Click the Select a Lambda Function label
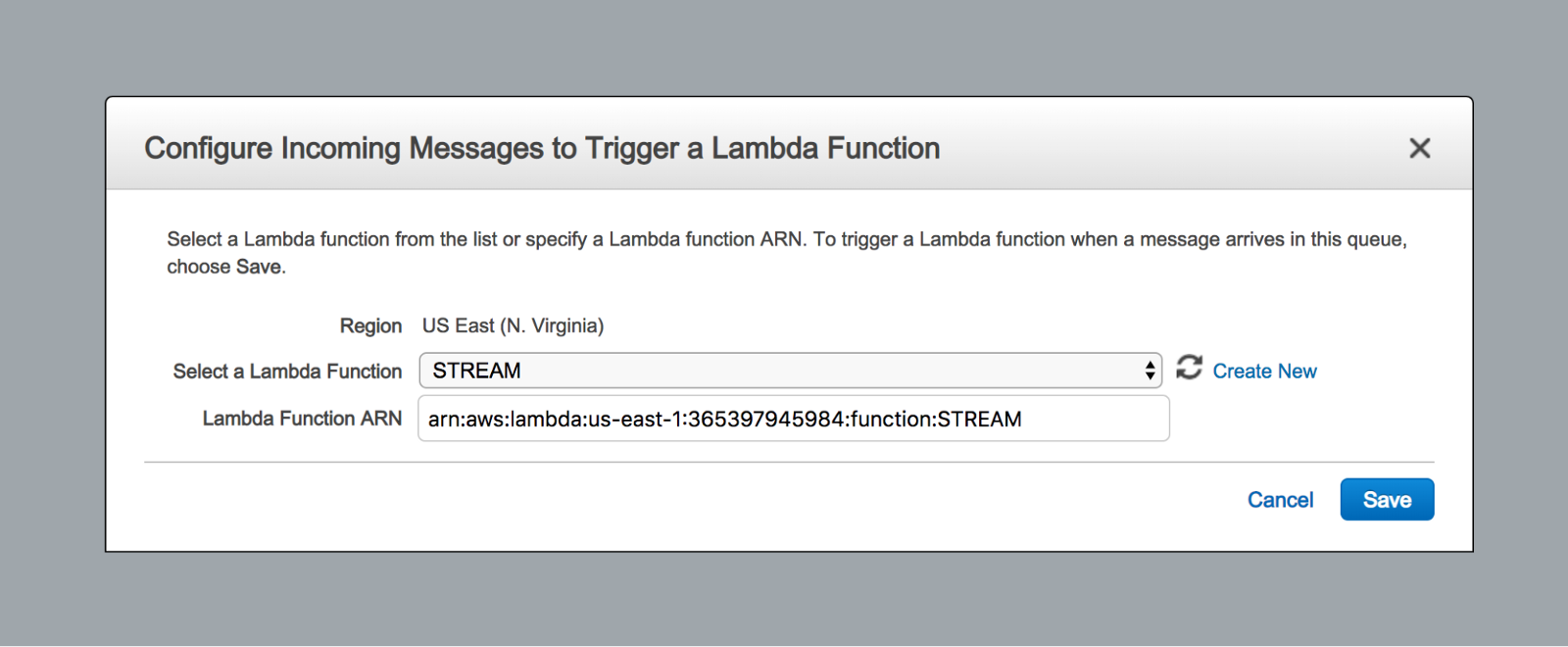The image size is (1568, 647). [x=287, y=372]
